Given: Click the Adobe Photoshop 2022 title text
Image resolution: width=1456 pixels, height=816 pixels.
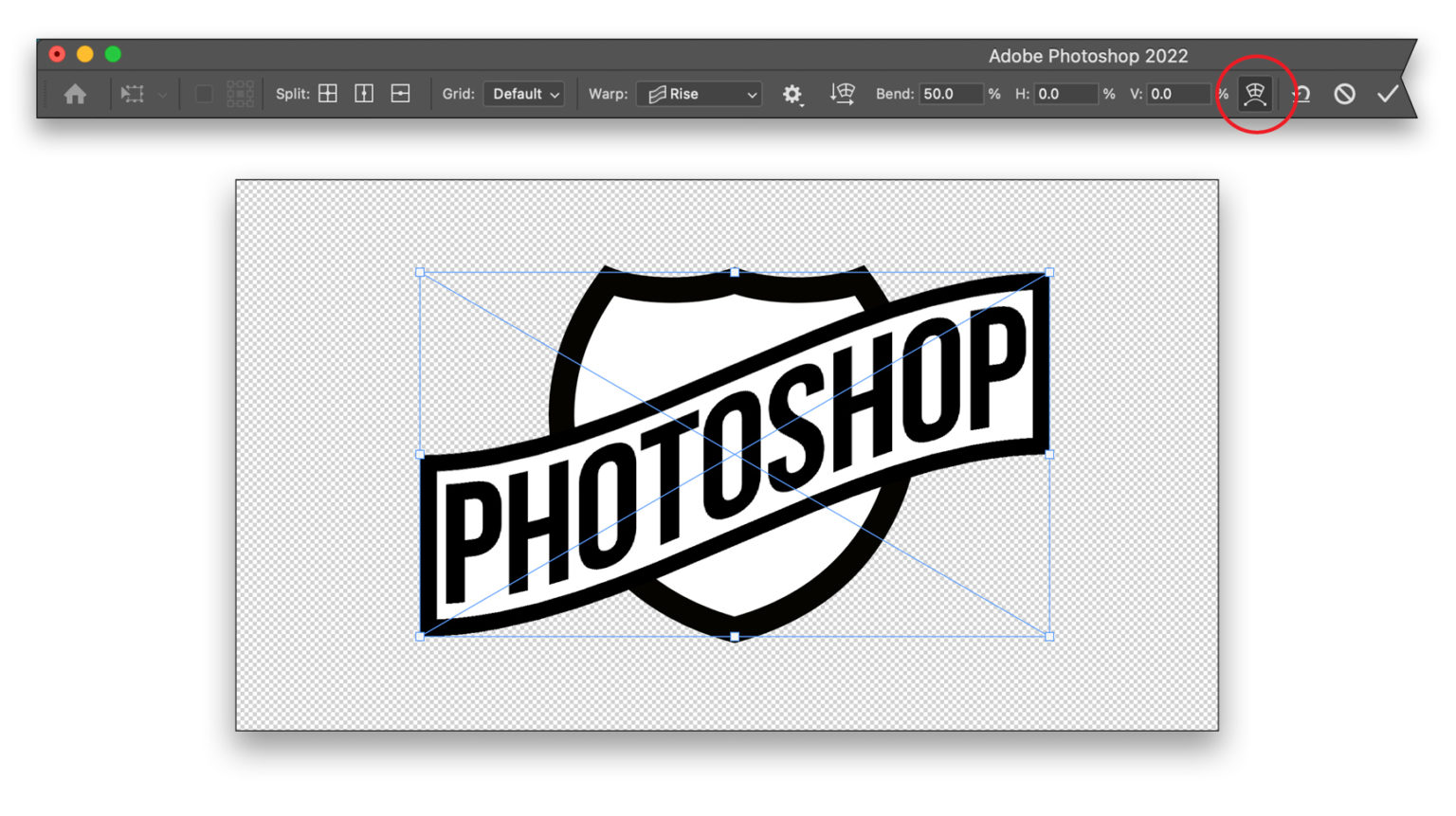Looking at the screenshot, I should click(1088, 56).
